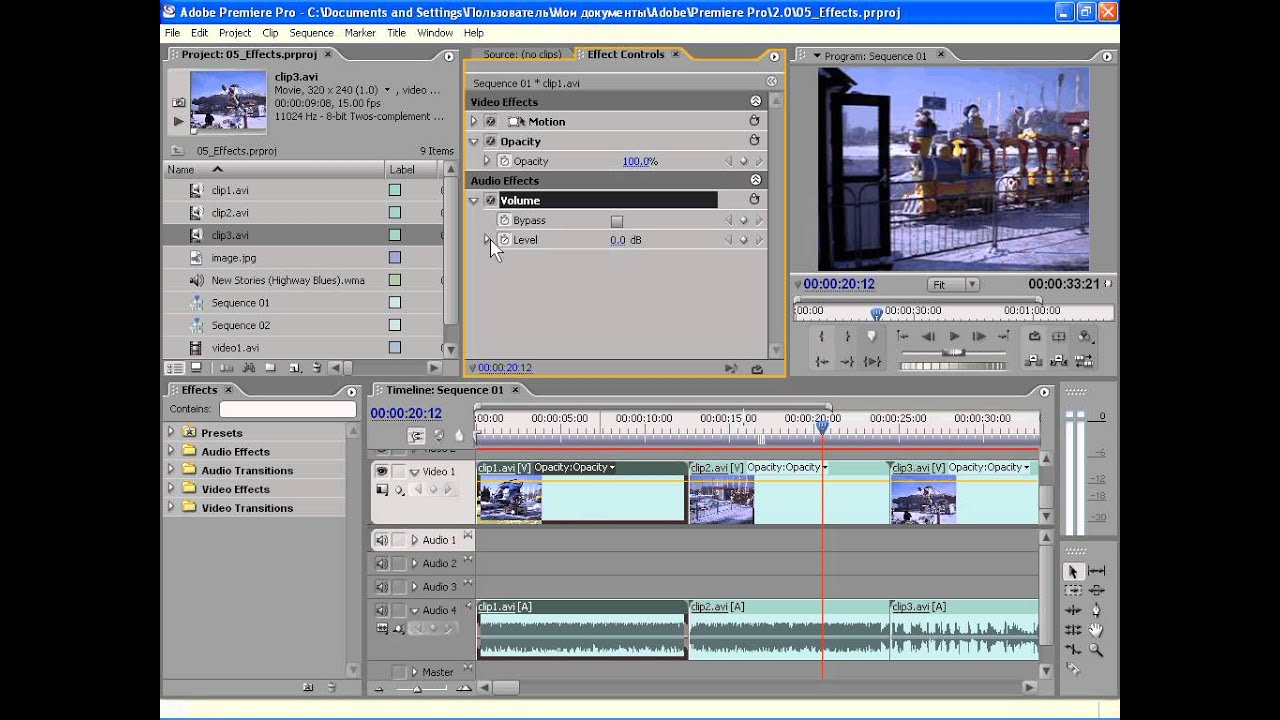This screenshot has width=1280, height=720.
Task: Click the Contains search field in Effects
Action: click(x=287, y=409)
